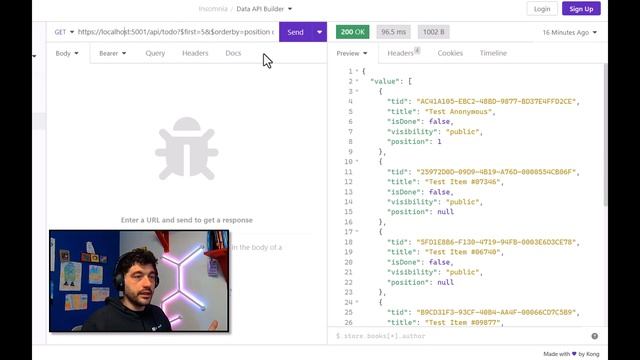Collapse the JSON object at line 3

(x=357, y=91)
